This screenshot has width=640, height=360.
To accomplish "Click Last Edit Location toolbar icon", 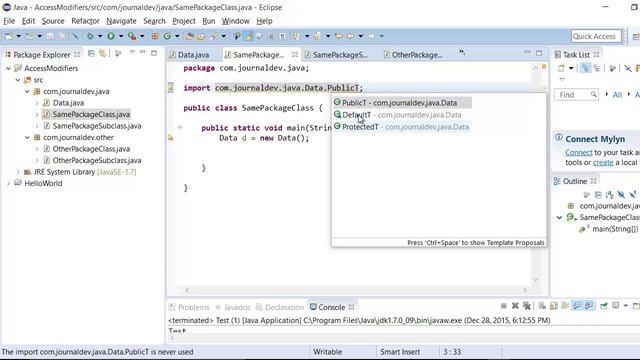I will pyautogui.click(x=338, y=36).
